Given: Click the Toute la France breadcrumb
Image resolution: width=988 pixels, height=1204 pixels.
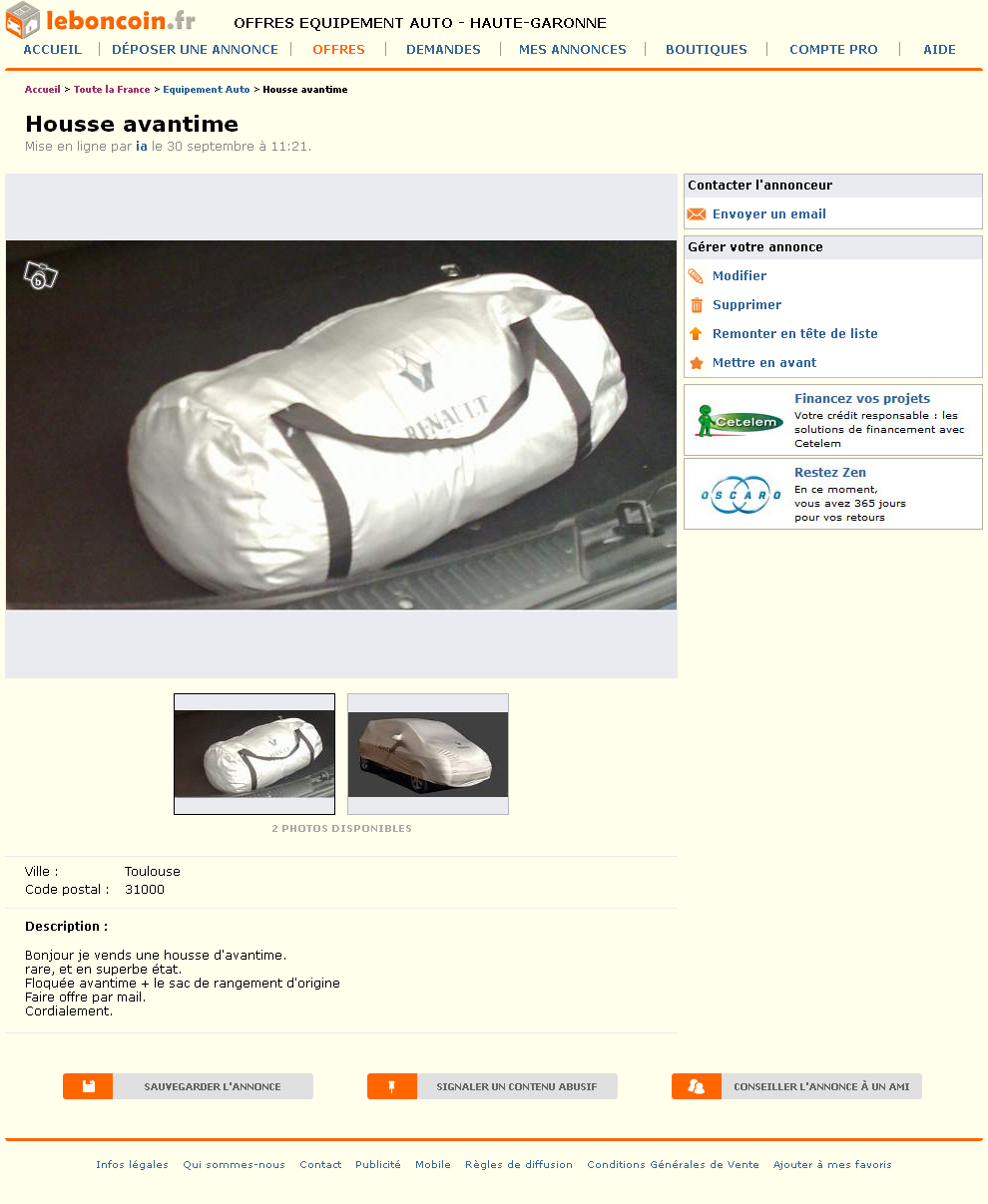Looking at the screenshot, I should pos(112,90).
